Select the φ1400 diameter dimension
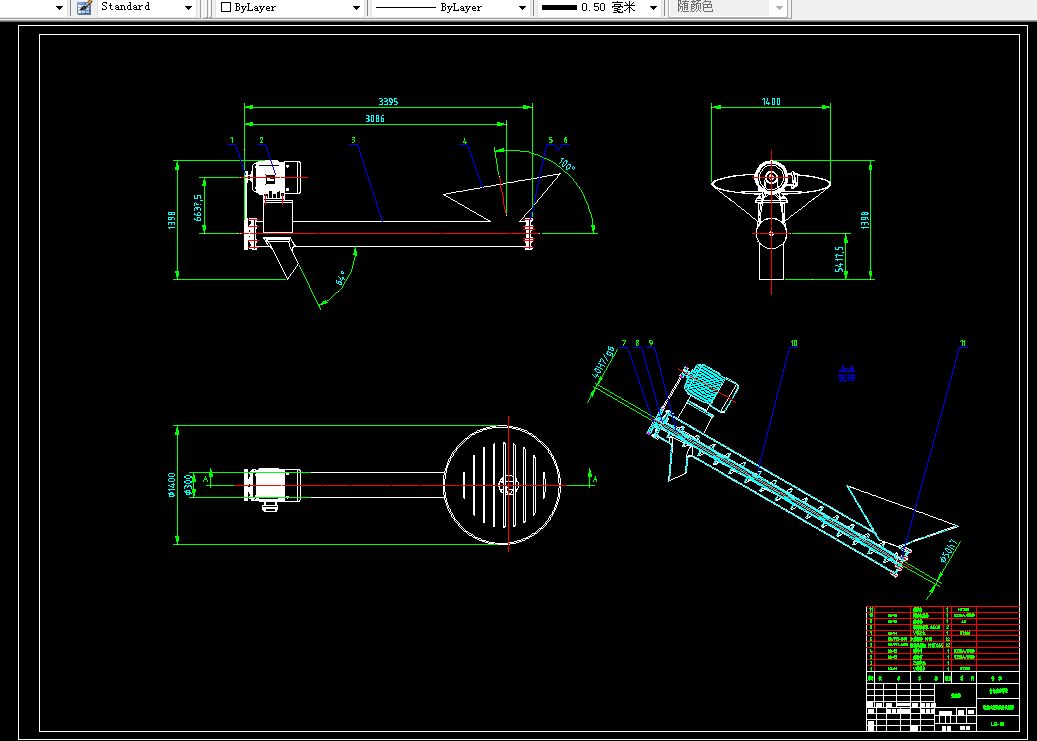Viewport: 1037px width, 741px height. pos(172,485)
